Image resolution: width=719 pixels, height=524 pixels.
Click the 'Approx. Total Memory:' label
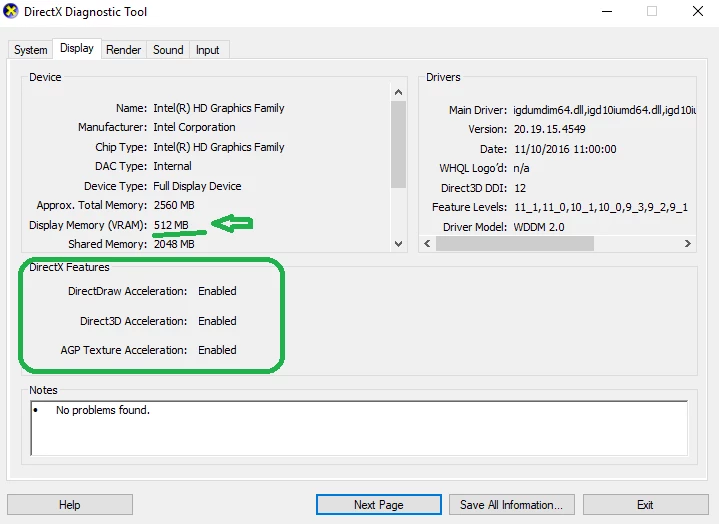[x=92, y=205]
